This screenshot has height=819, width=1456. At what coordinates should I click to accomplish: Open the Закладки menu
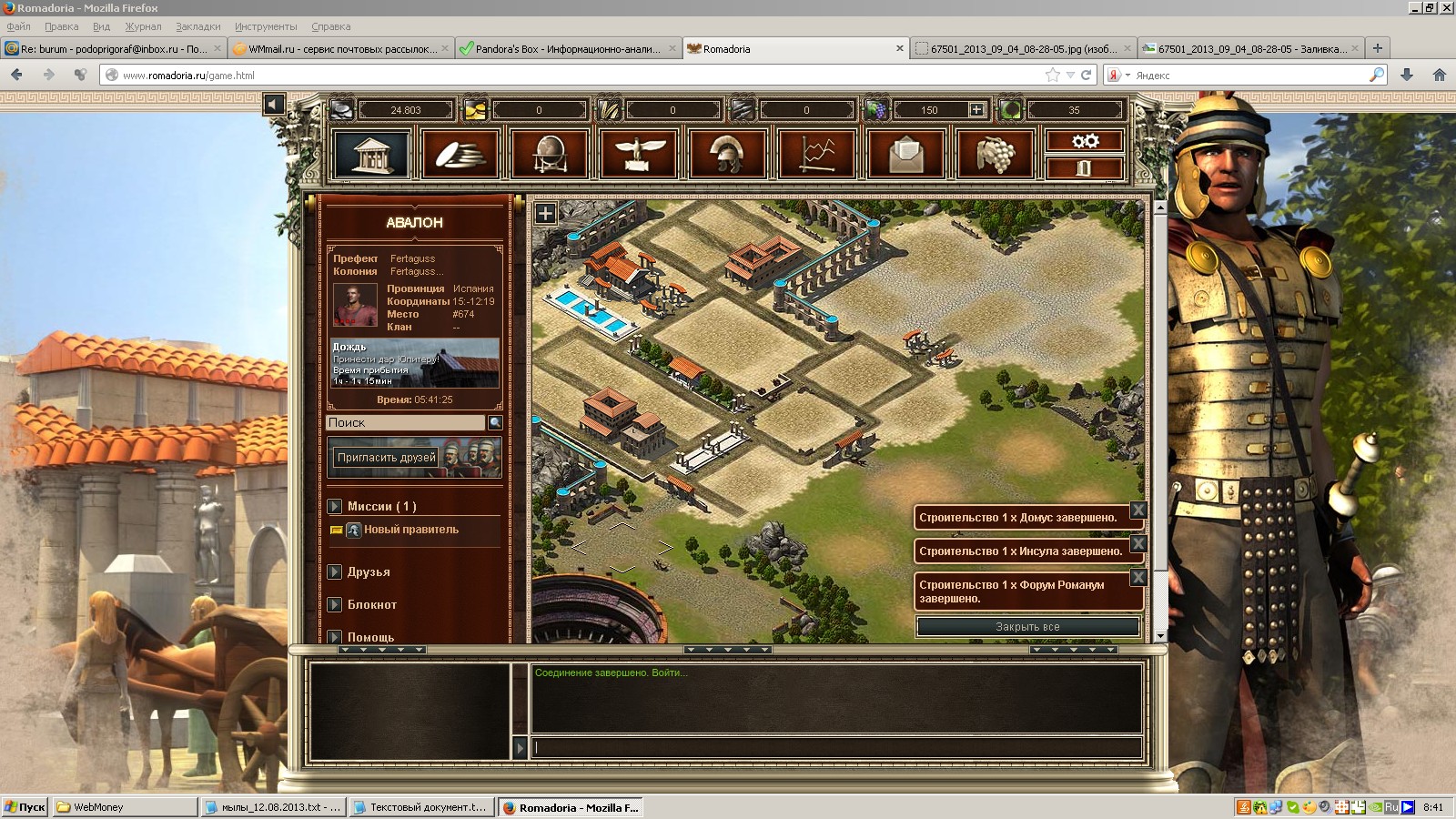coord(197,26)
